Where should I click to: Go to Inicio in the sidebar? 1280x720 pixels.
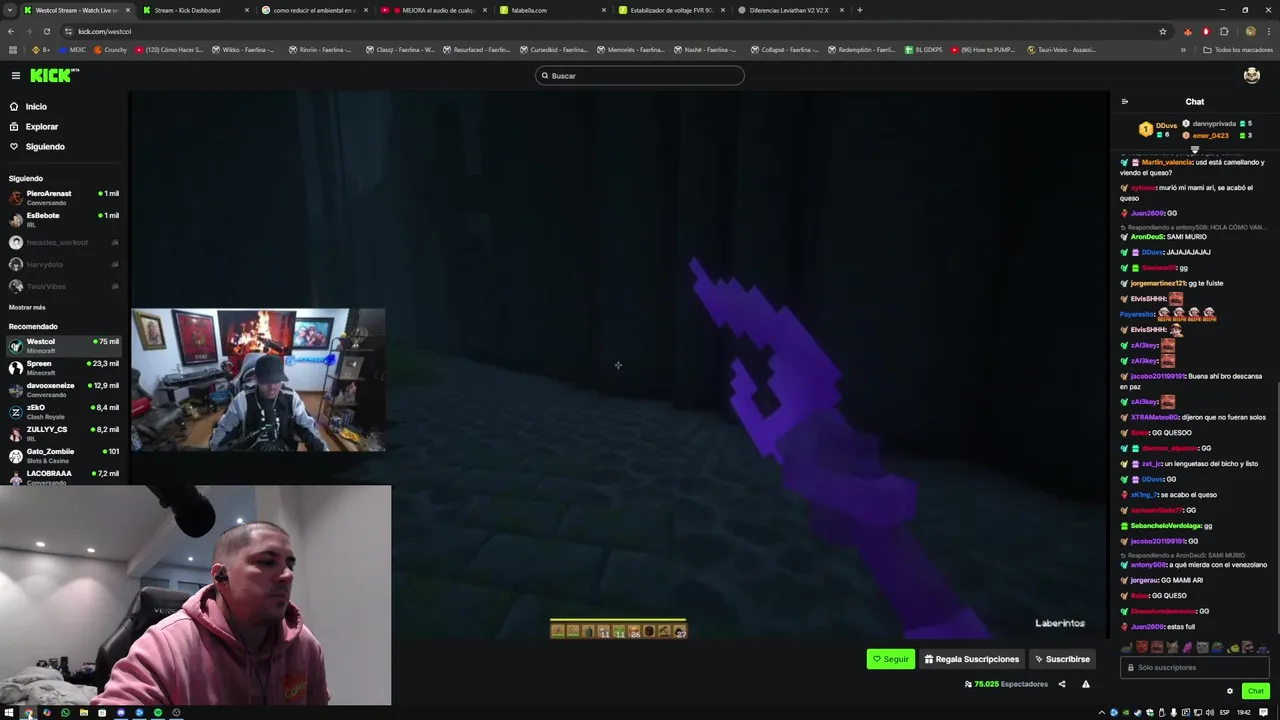(28, 107)
